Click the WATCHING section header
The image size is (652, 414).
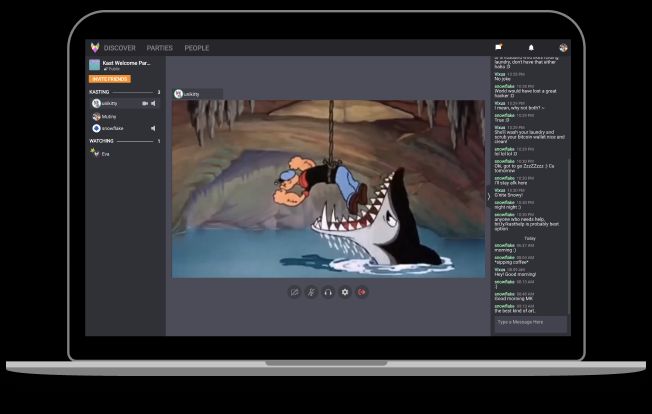101,141
